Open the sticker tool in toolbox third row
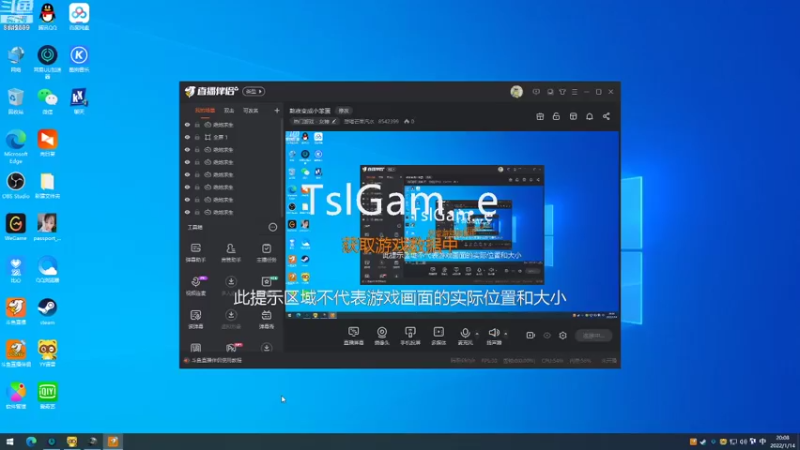Screen dimensions: 800x450 click(x=195, y=319)
